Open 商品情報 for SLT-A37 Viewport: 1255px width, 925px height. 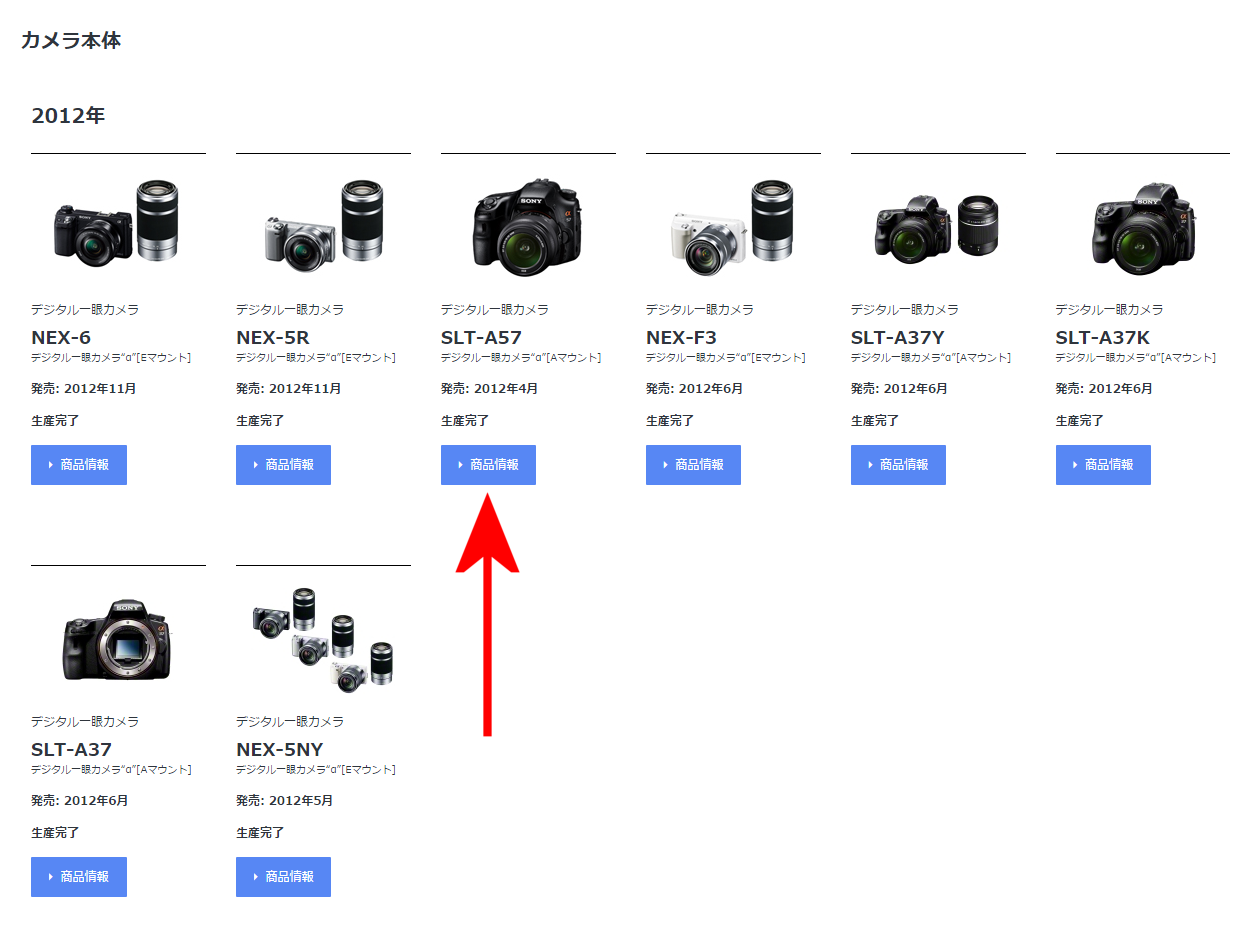coord(79,877)
